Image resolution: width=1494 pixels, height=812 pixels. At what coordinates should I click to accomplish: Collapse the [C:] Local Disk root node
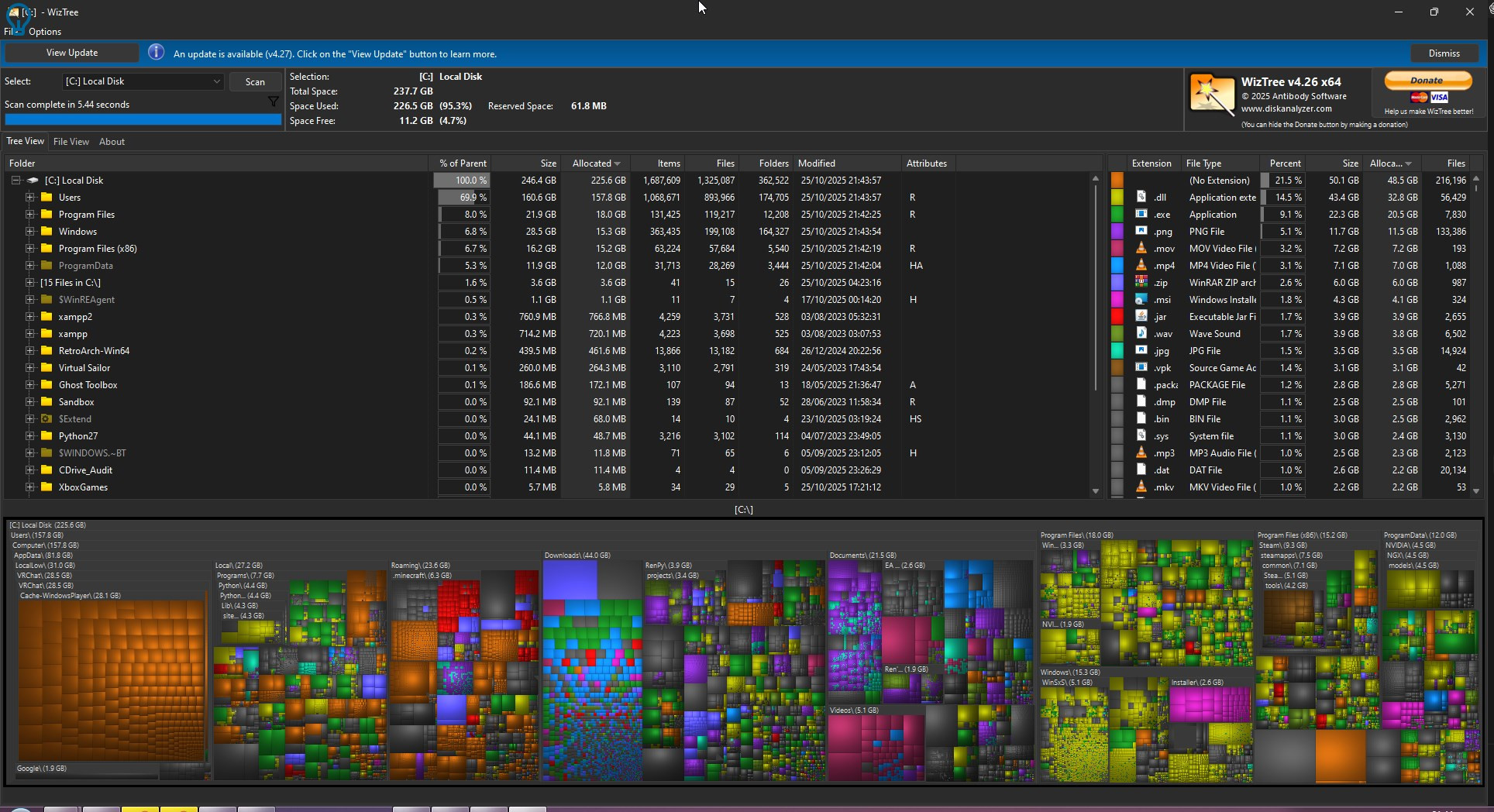15,181
